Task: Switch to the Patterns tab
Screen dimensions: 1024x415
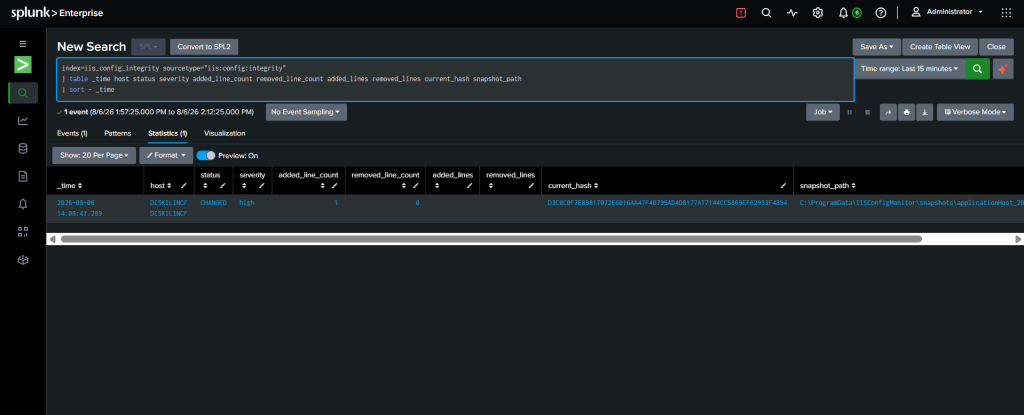Action: pyautogui.click(x=118, y=133)
